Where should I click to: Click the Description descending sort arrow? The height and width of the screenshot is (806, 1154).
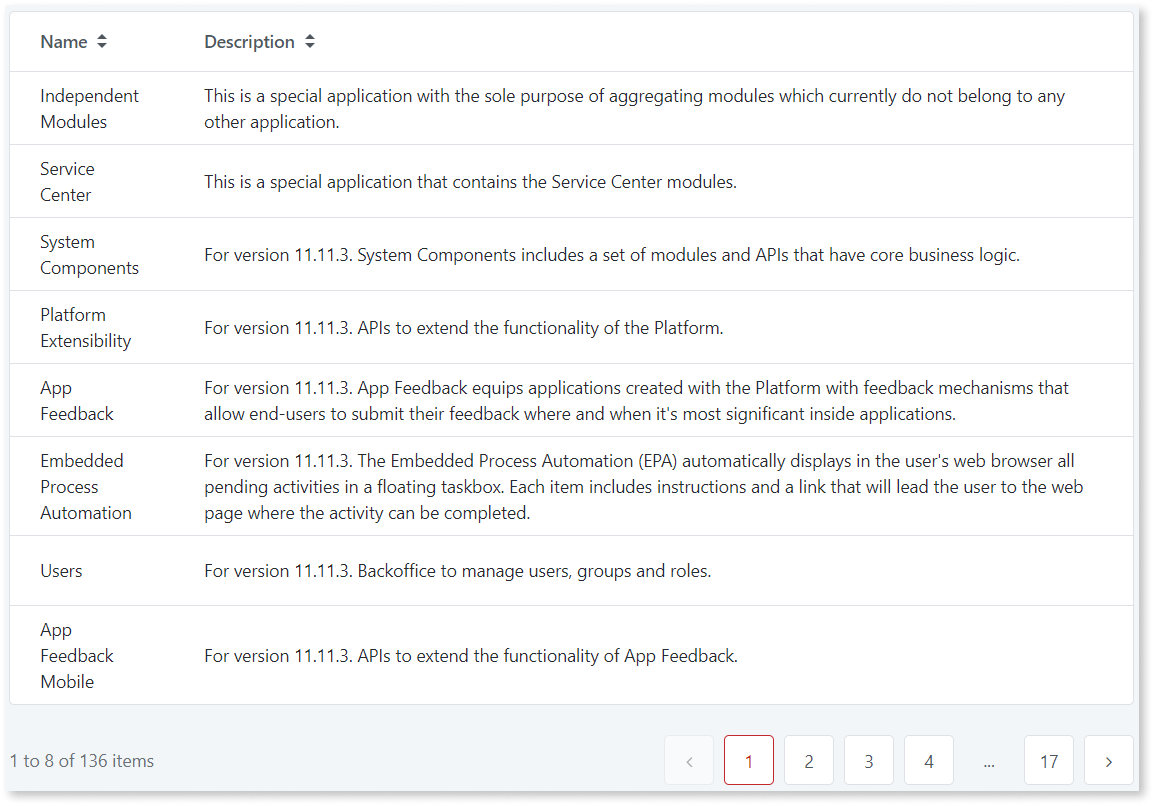point(310,46)
